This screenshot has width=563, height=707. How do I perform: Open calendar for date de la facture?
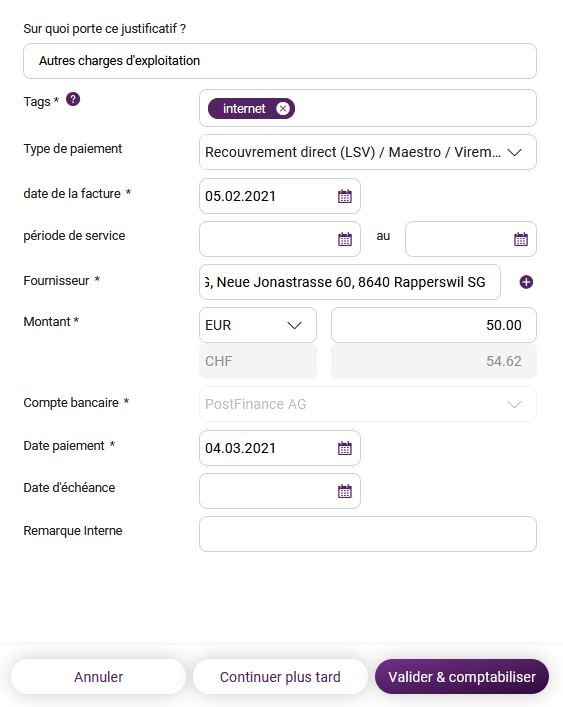[x=345, y=196]
